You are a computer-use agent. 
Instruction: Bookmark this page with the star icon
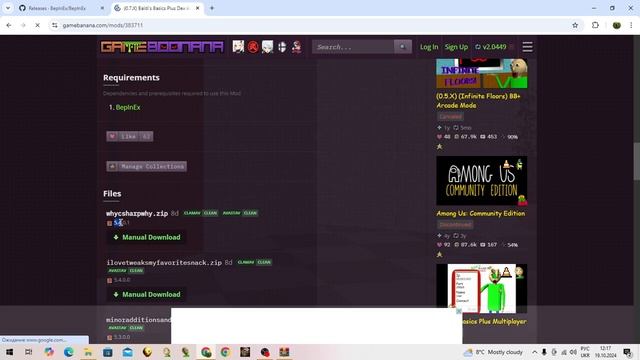(x=575, y=25)
